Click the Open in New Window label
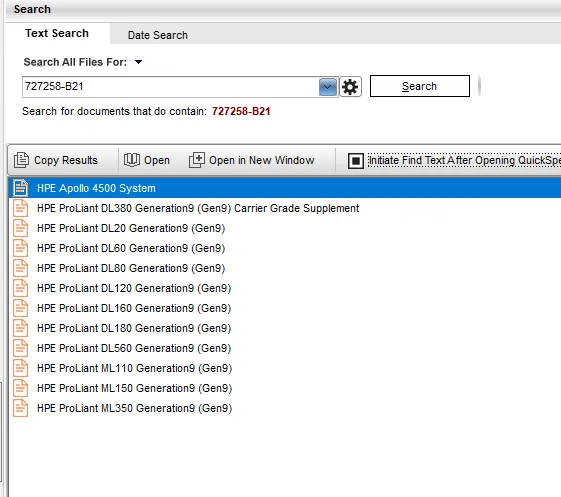561x497 pixels. 262,160
